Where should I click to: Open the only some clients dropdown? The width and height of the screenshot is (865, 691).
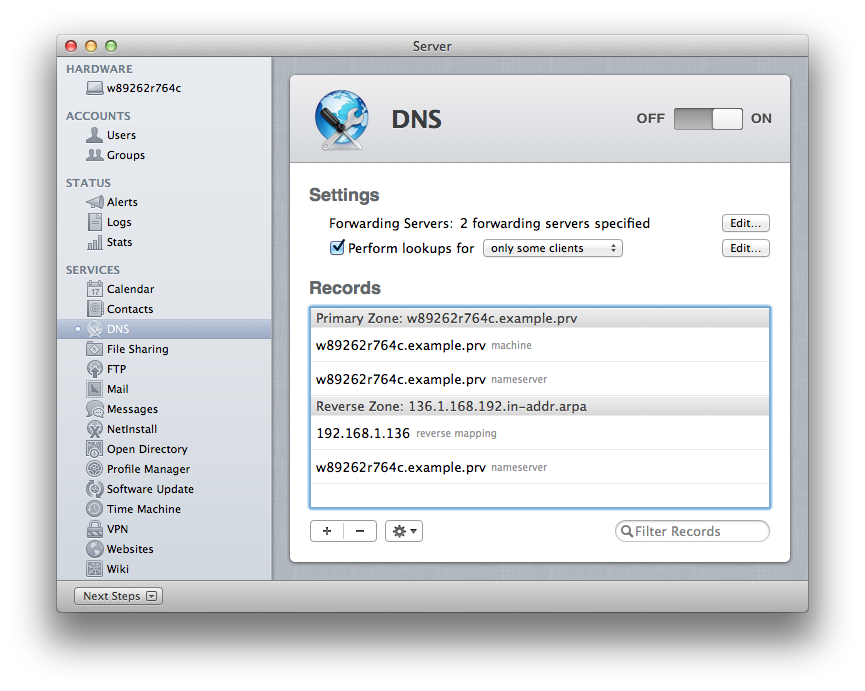pos(552,247)
